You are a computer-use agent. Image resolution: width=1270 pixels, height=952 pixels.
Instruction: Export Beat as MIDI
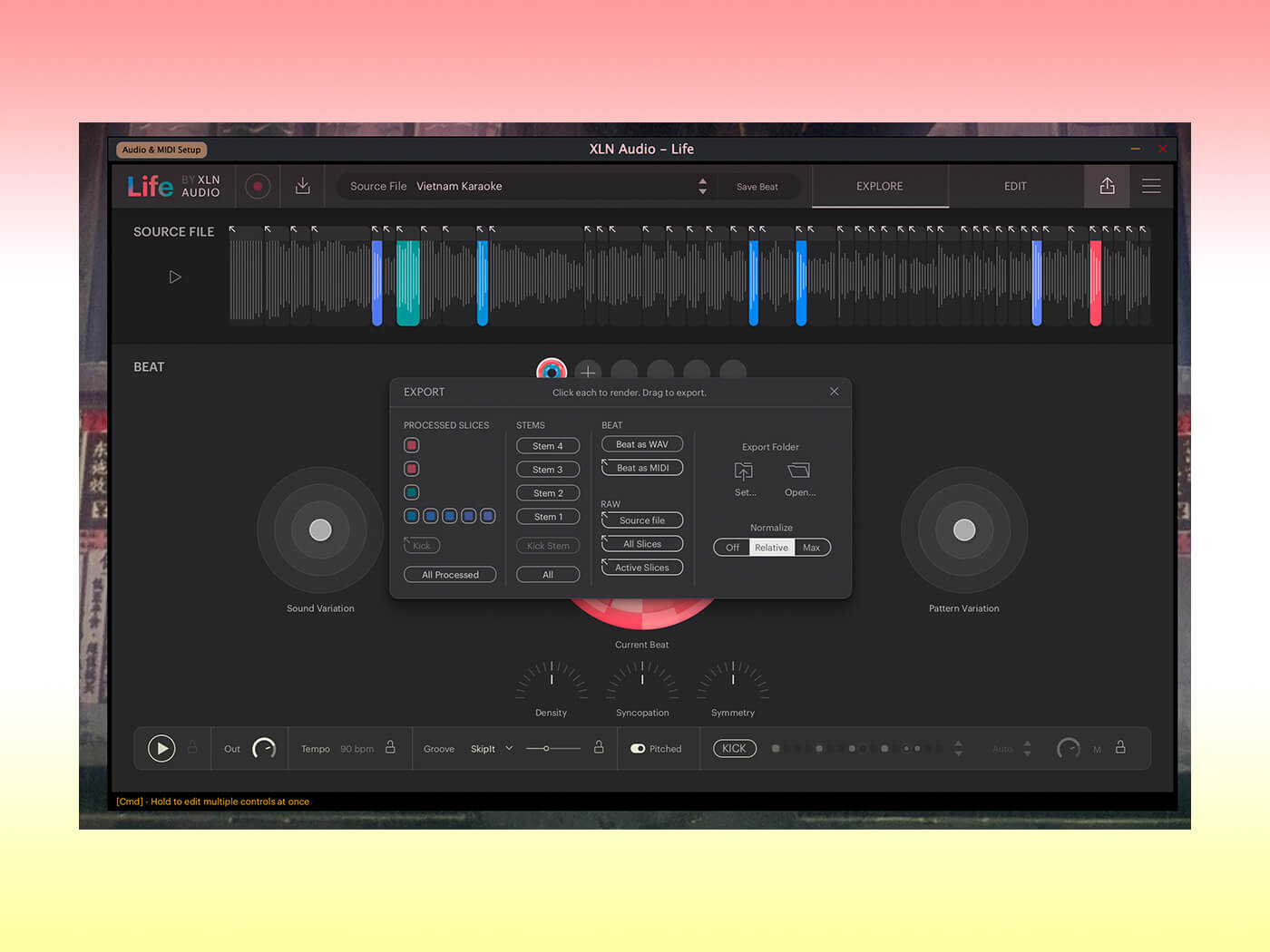(x=642, y=468)
